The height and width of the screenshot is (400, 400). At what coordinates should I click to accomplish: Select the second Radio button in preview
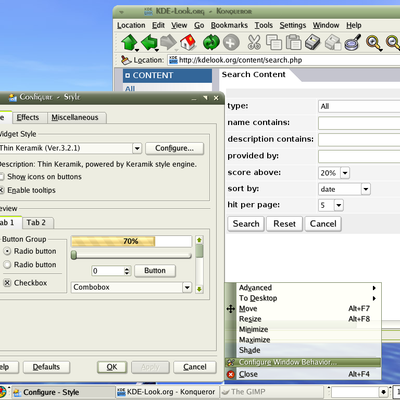[x=7, y=265]
